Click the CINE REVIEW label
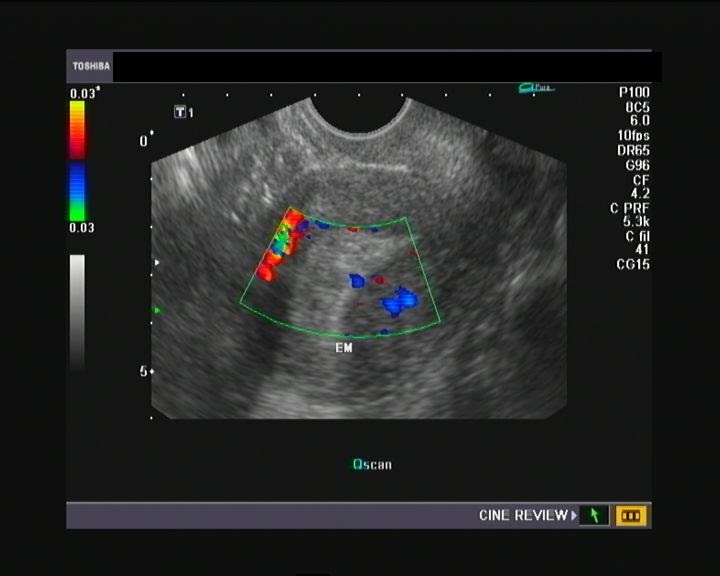Screen dimensions: 720x576 tap(523, 515)
